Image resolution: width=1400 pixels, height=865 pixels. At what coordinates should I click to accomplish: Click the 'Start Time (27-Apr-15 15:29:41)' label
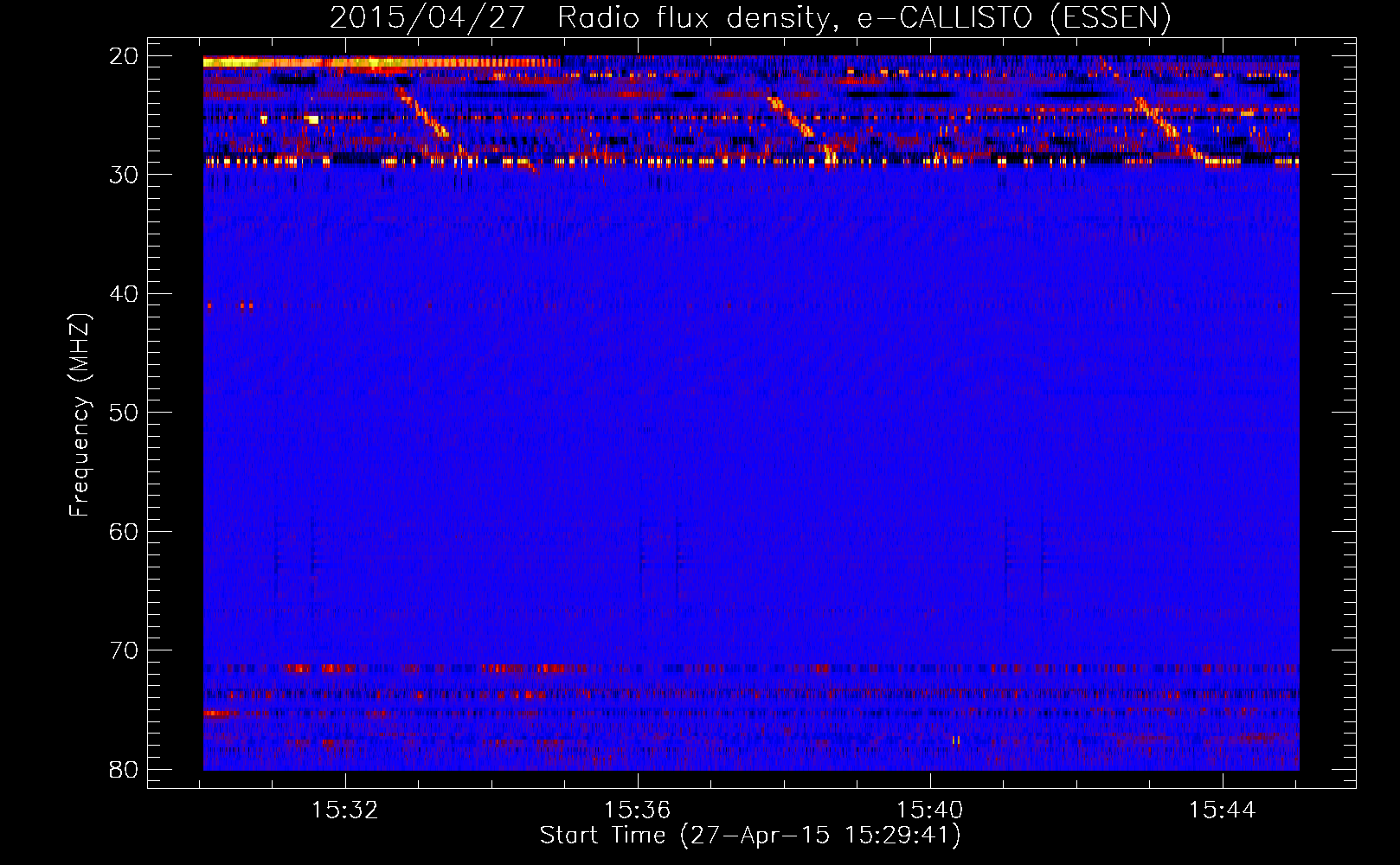750,836
